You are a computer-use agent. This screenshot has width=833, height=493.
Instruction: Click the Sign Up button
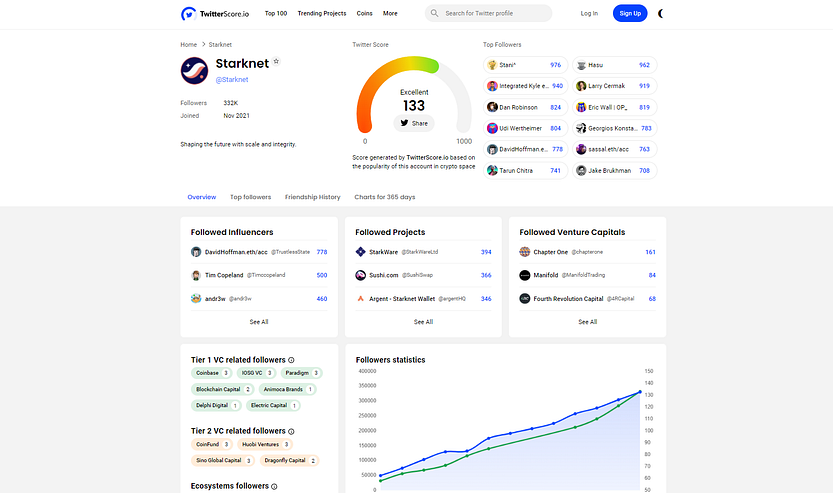point(630,13)
